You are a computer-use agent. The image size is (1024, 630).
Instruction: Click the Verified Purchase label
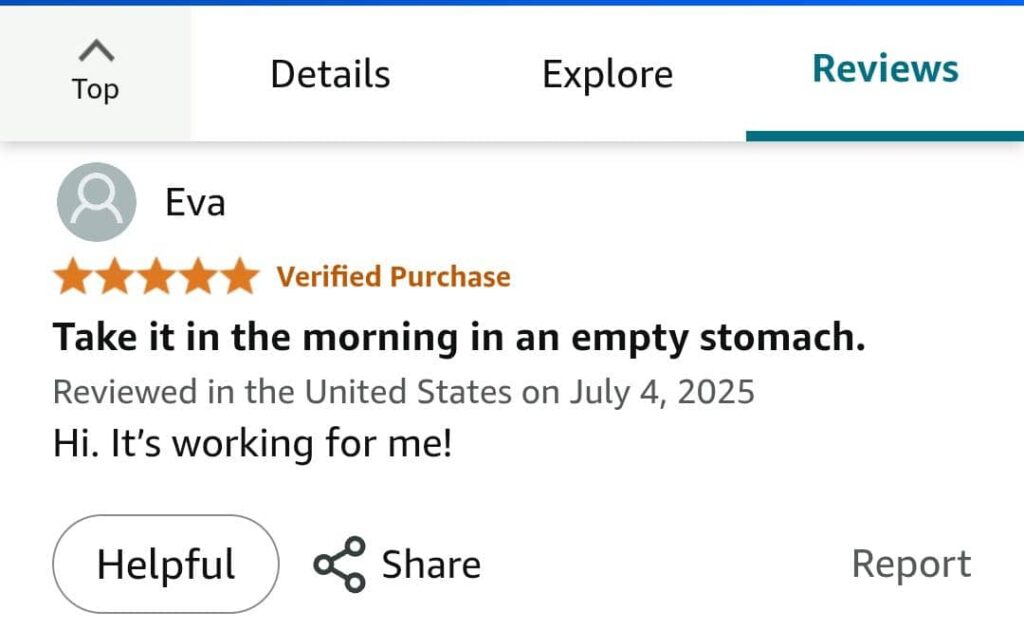[x=393, y=276]
